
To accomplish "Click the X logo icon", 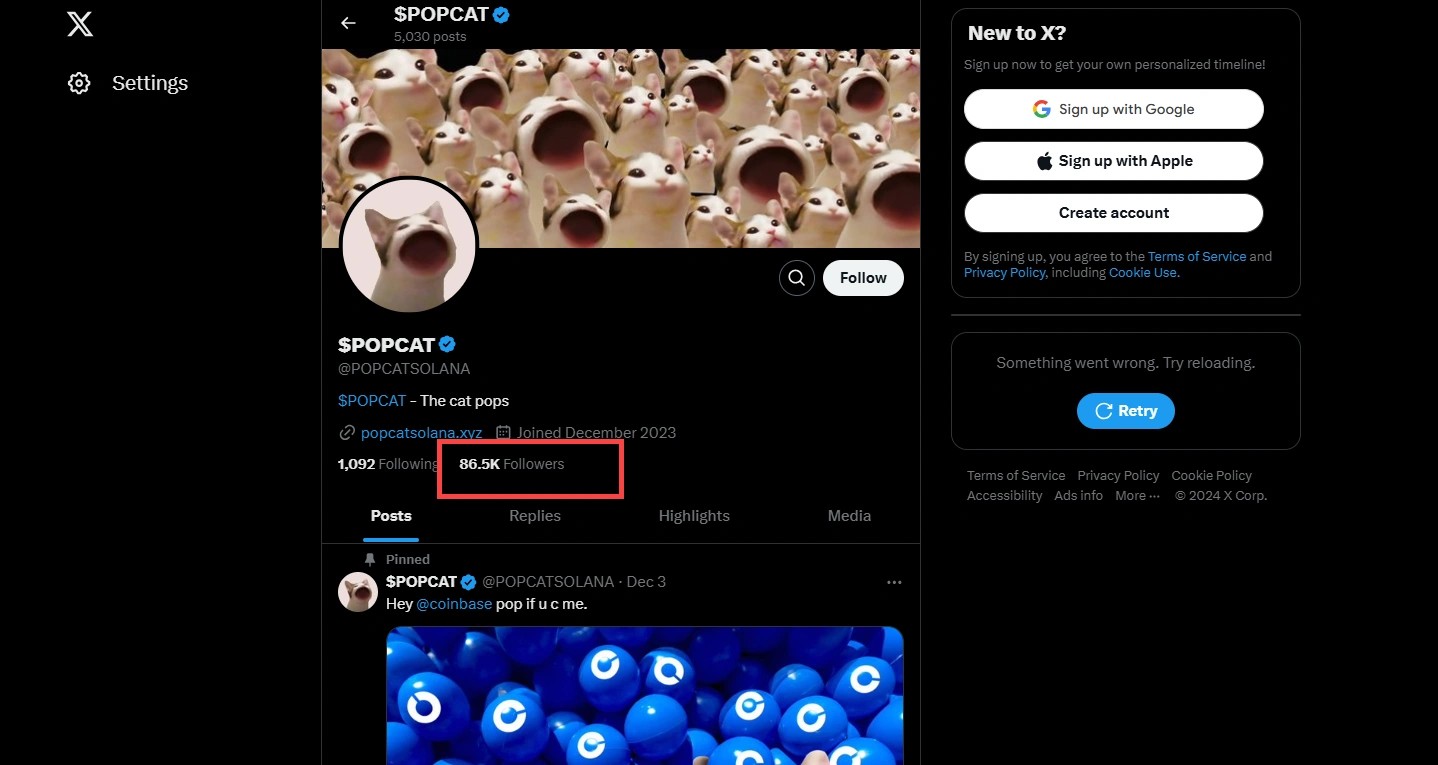I will [80, 24].
